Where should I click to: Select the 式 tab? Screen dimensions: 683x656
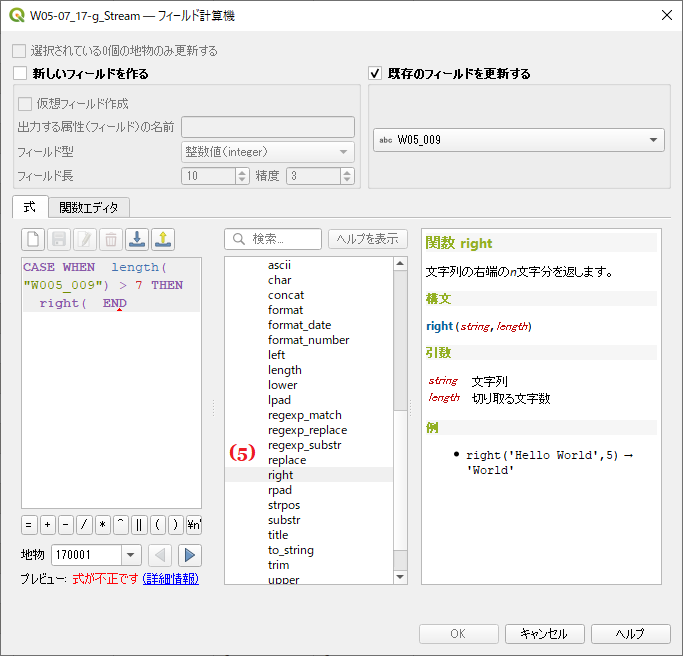tap(29, 207)
